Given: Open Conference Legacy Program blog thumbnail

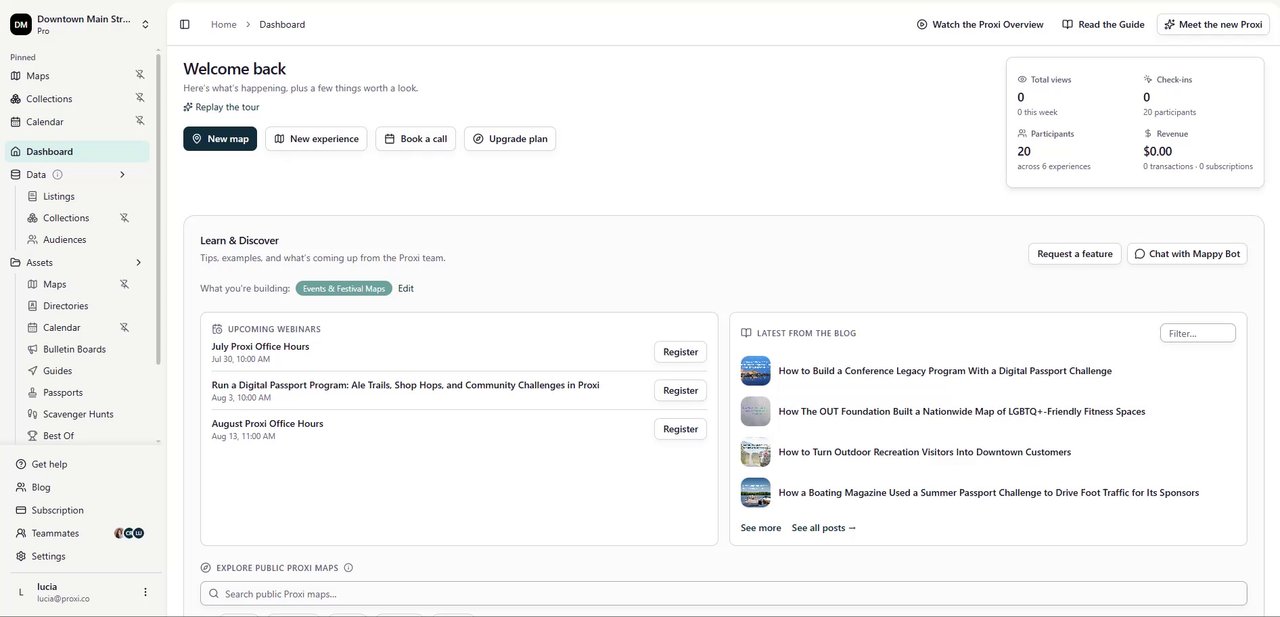Looking at the screenshot, I should tap(756, 371).
